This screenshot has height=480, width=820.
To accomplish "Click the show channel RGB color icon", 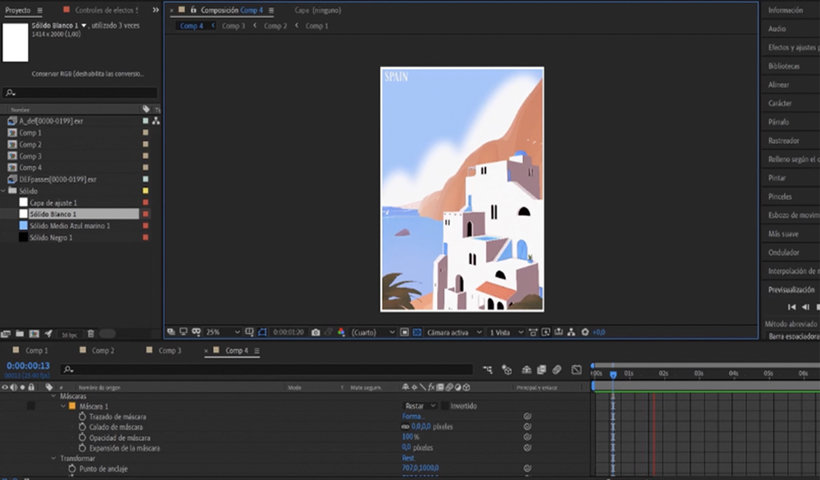I will point(341,332).
